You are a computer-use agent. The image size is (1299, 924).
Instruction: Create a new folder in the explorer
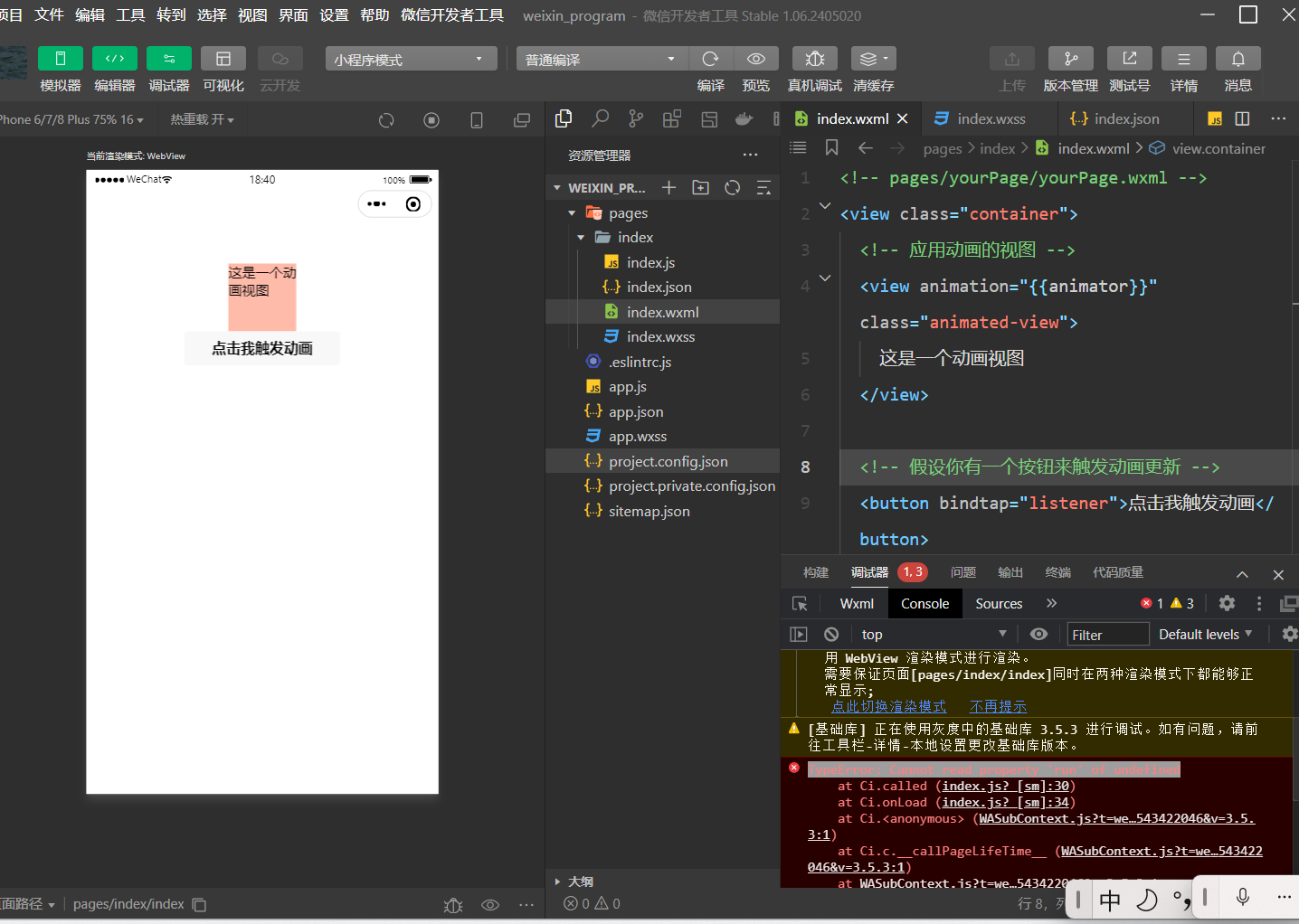coord(701,187)
